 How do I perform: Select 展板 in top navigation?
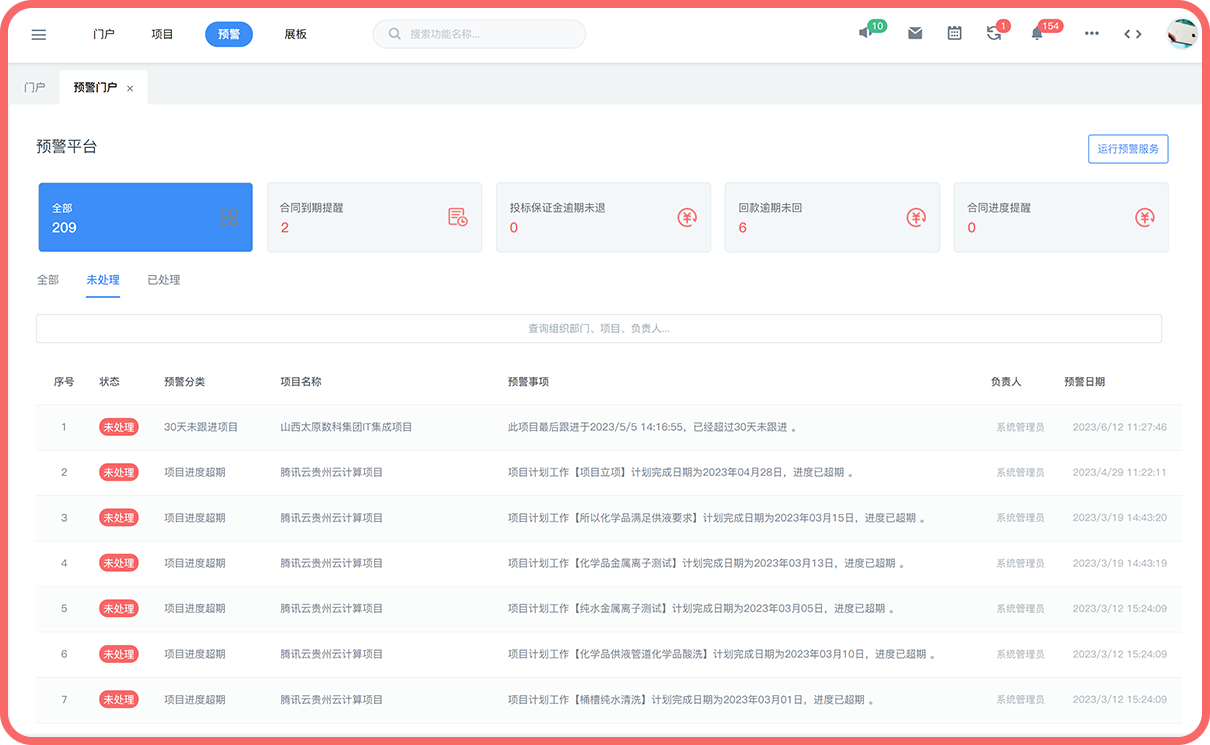coord(295,34)
